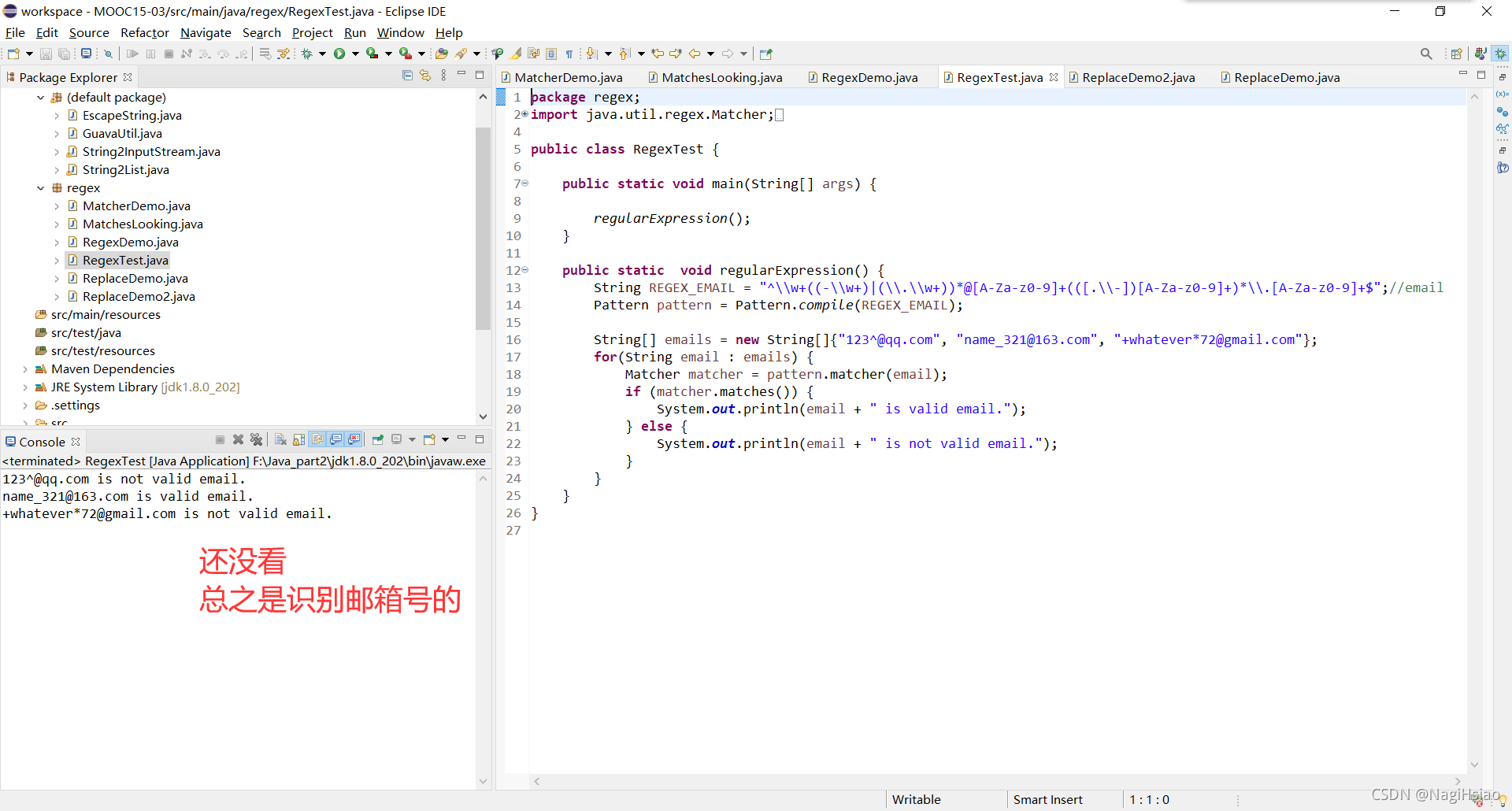Click Toggle Mark Occurrences highlighter icon

tap(516, 54)
